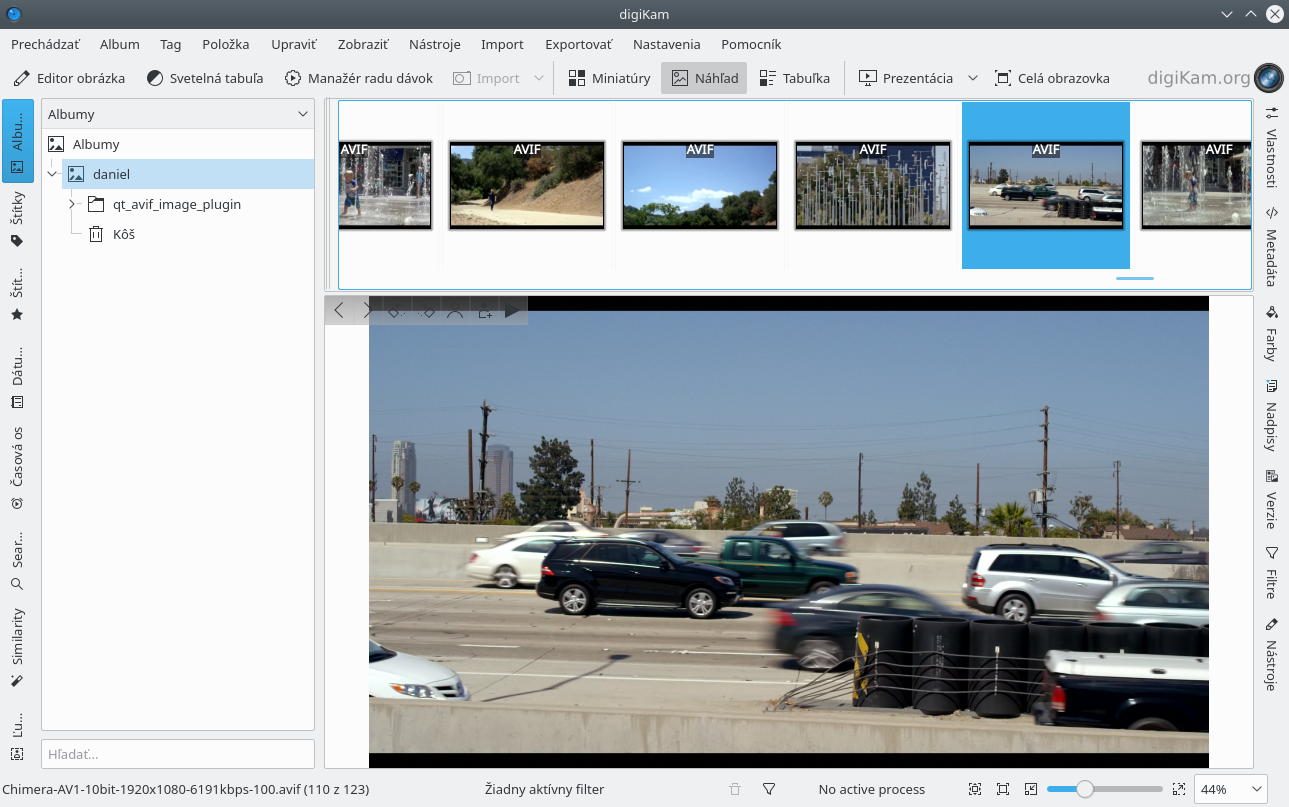
Task: Open the 44% zoom level combo box
Action: [x=1231, y=789]
